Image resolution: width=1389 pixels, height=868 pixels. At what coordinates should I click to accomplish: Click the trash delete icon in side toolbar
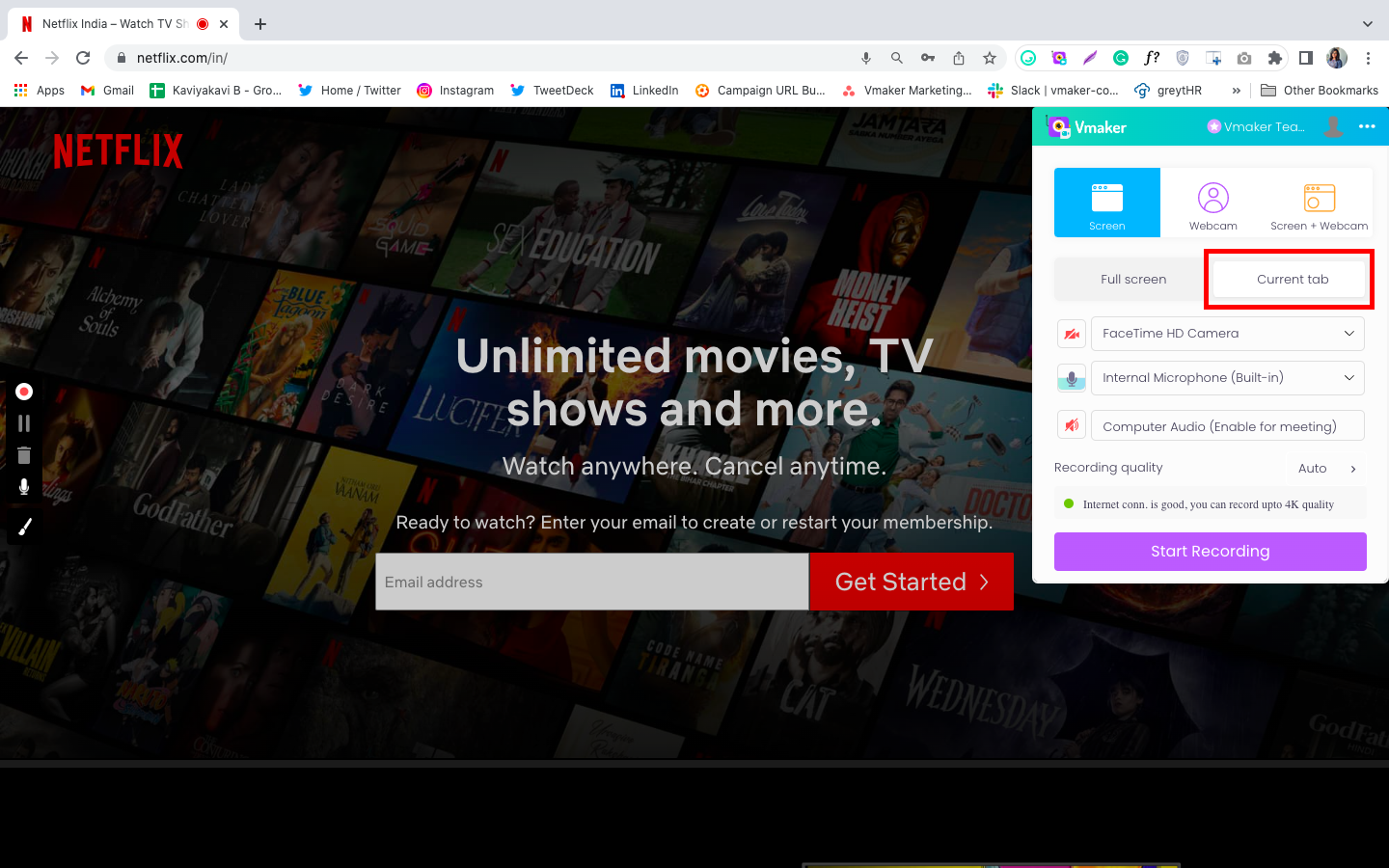coord(24,455)
